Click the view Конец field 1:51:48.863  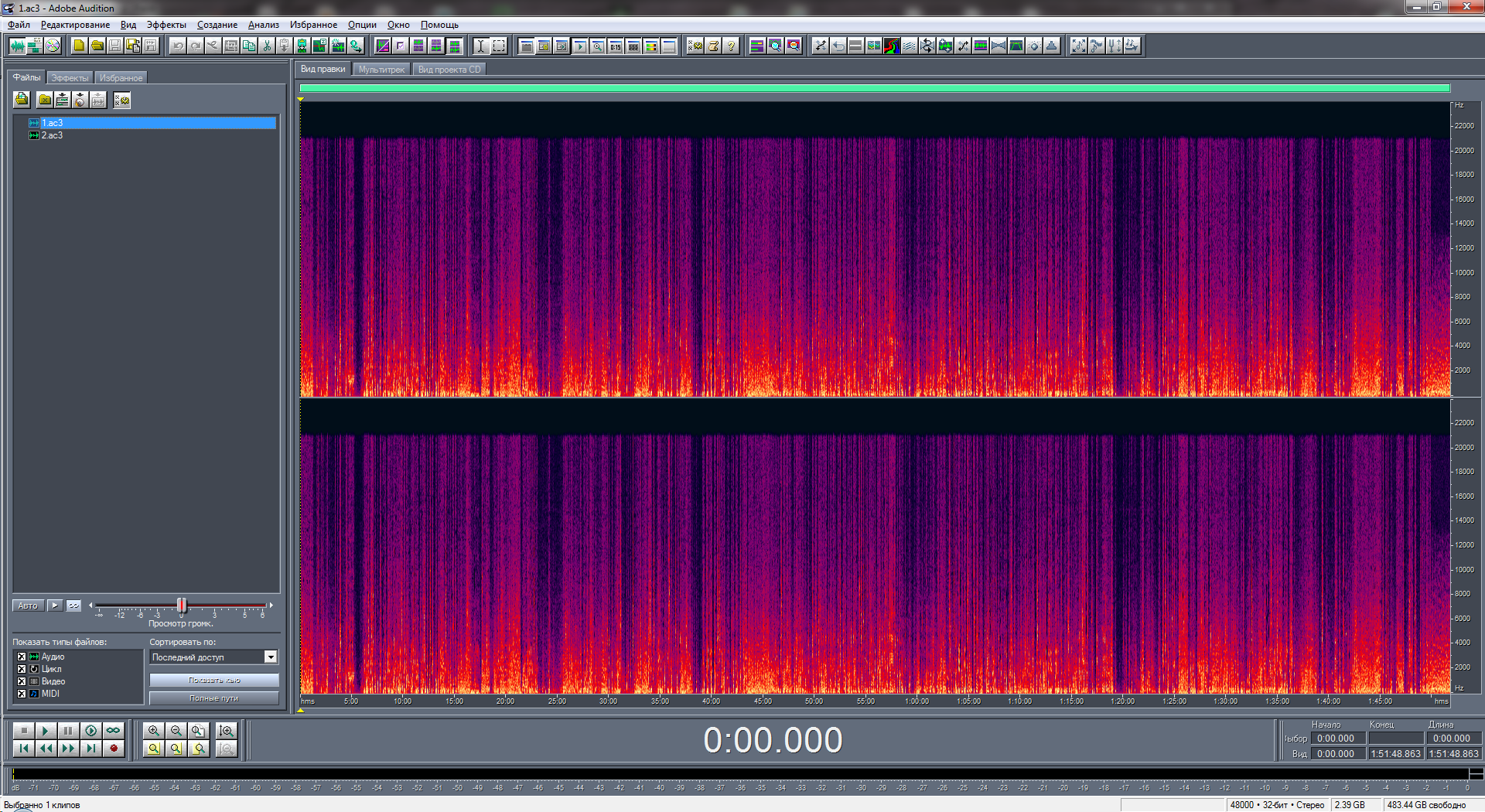click(x=1395, y=754)
